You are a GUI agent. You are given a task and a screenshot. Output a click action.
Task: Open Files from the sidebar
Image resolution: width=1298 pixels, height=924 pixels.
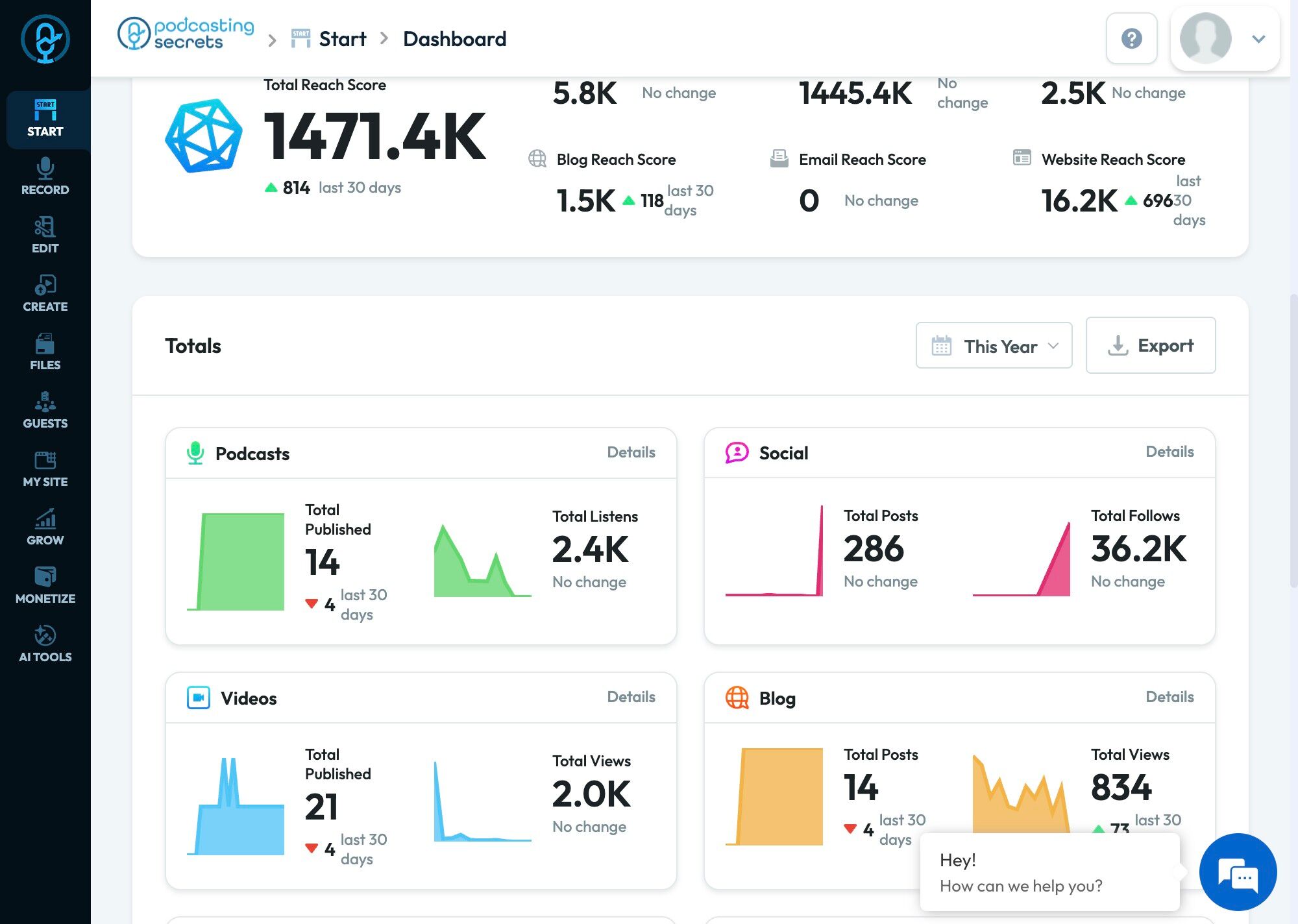point(45,352)
